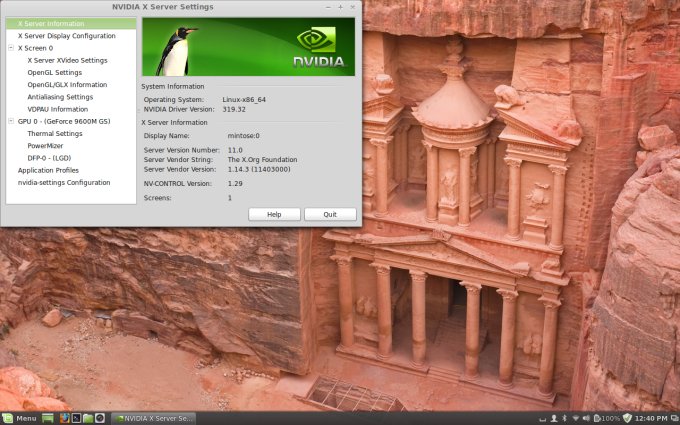
Task: Click vendor version 1.14.3 (11403000)
Action: click(x=259, y=169)
